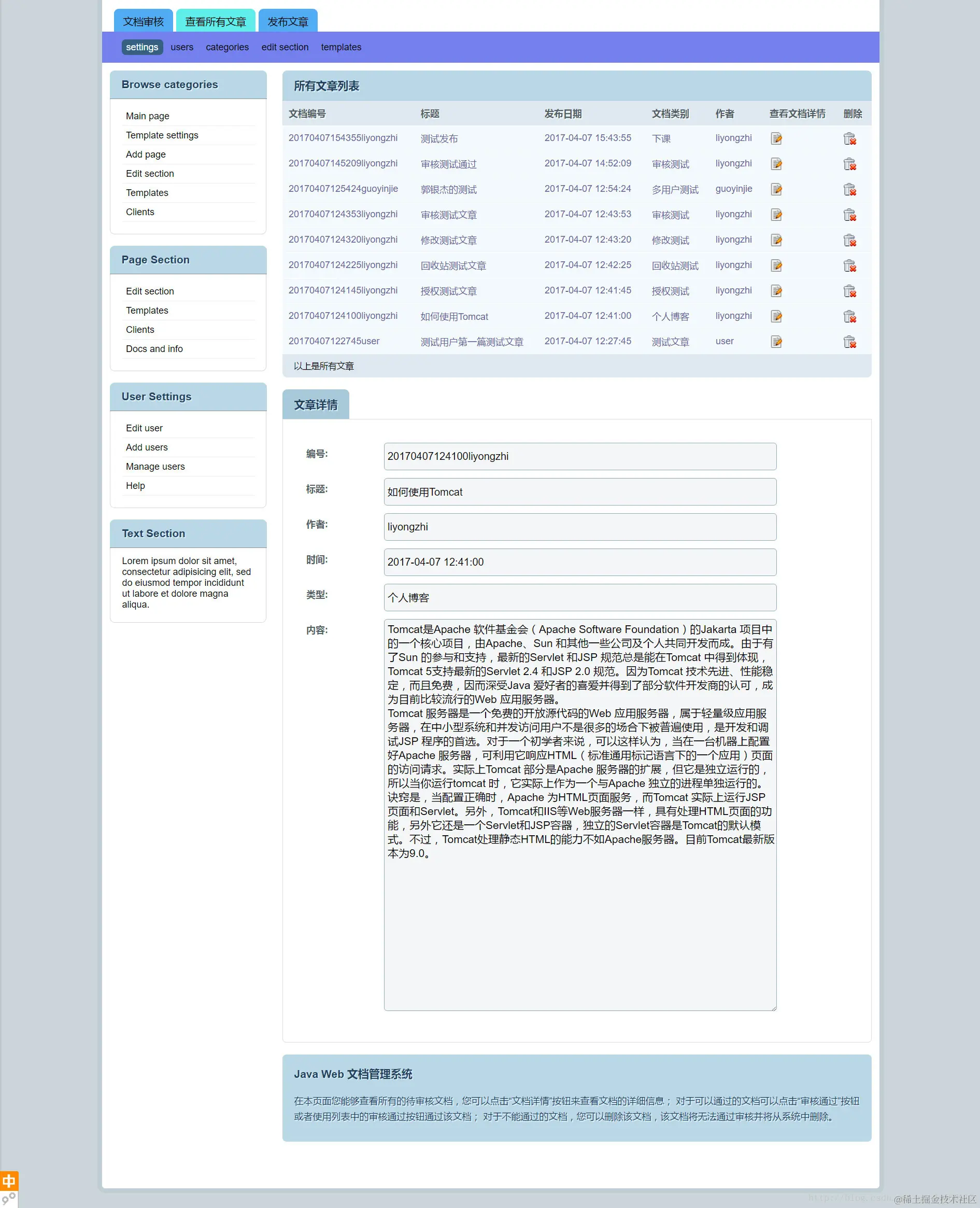This screenshot has height=1208, width=980.
Task: Switch to the 文档审核 tab
Action: pyautogui.click(x=144, y=21)
